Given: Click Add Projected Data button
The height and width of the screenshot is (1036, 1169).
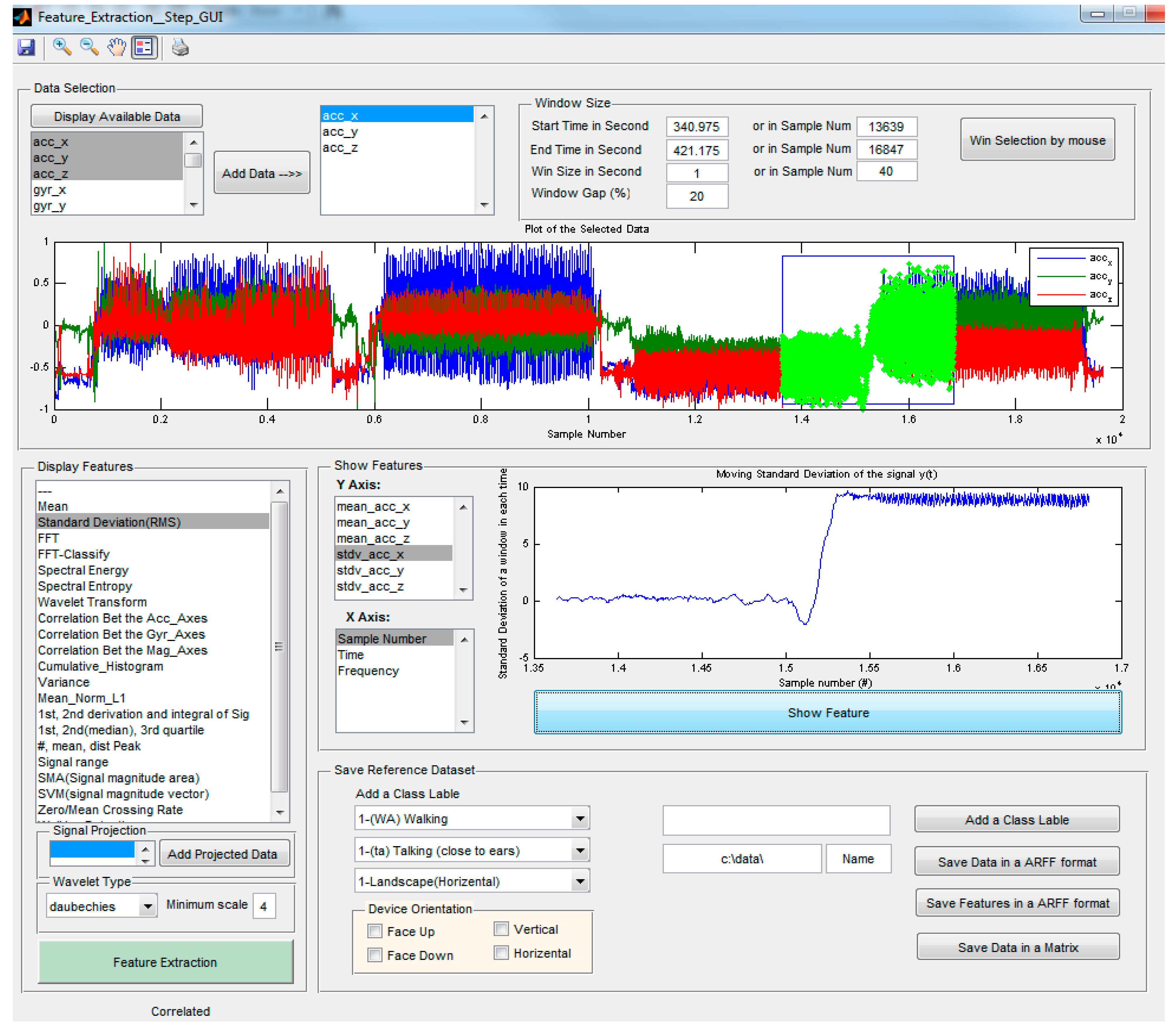Looking at the screenshot, I should tap(224, 854).
